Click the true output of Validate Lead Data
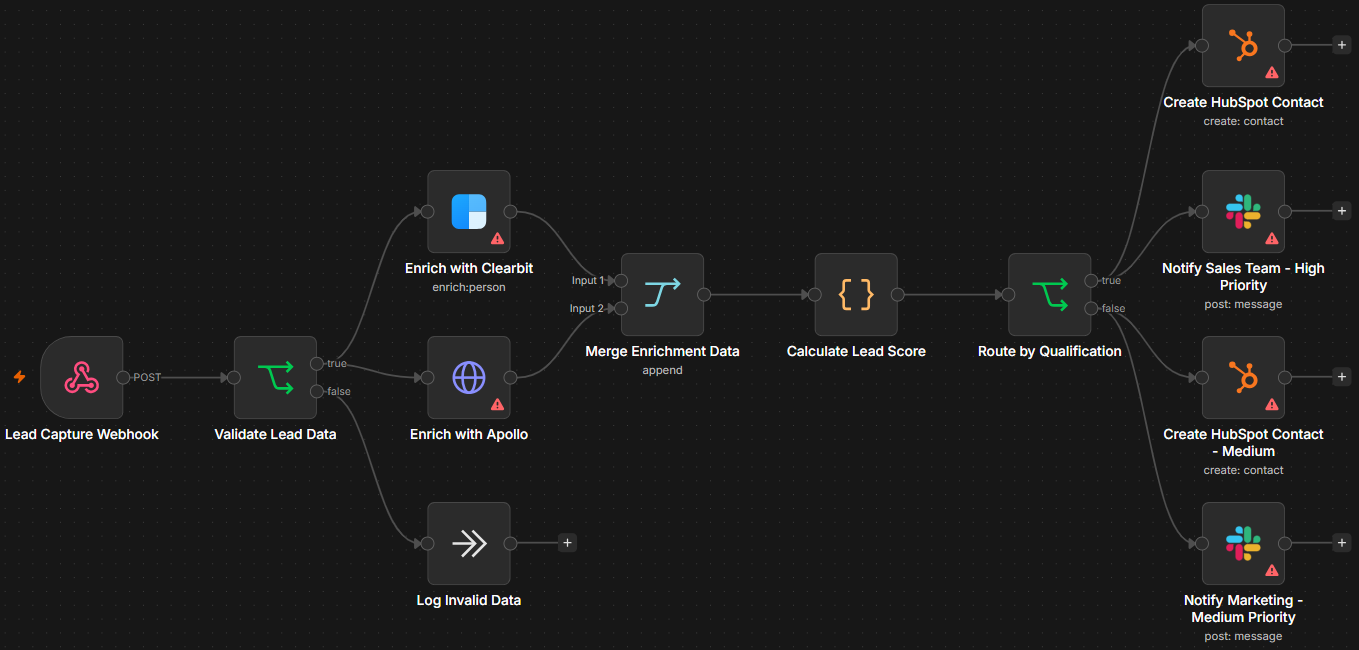Viewport: 1359px width, 650px height. click(x=317, y=364)
